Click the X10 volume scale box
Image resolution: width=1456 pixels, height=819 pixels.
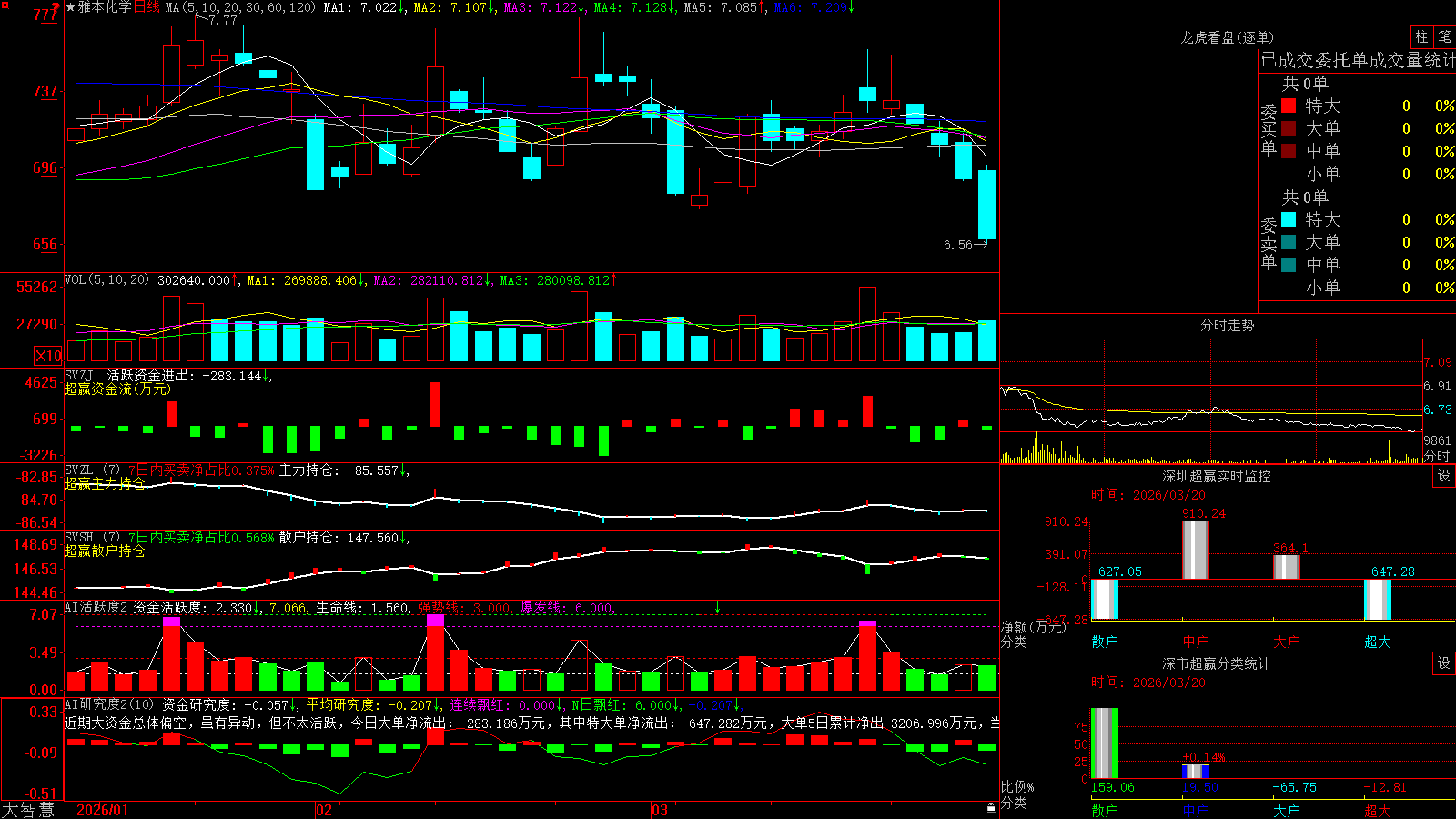(x=48, y=356)
